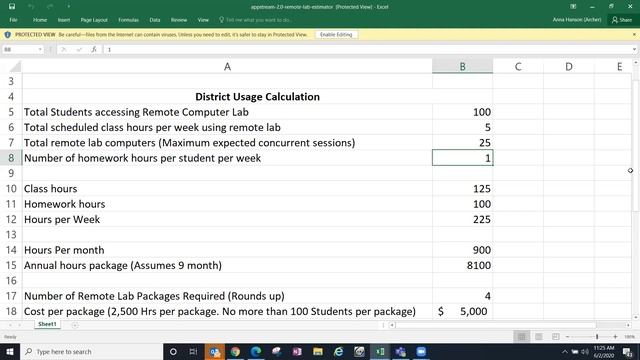Viewport: 640px width, 360px height.
Task: Select the District Usage Calculation title cell
Action: point(257,97)
